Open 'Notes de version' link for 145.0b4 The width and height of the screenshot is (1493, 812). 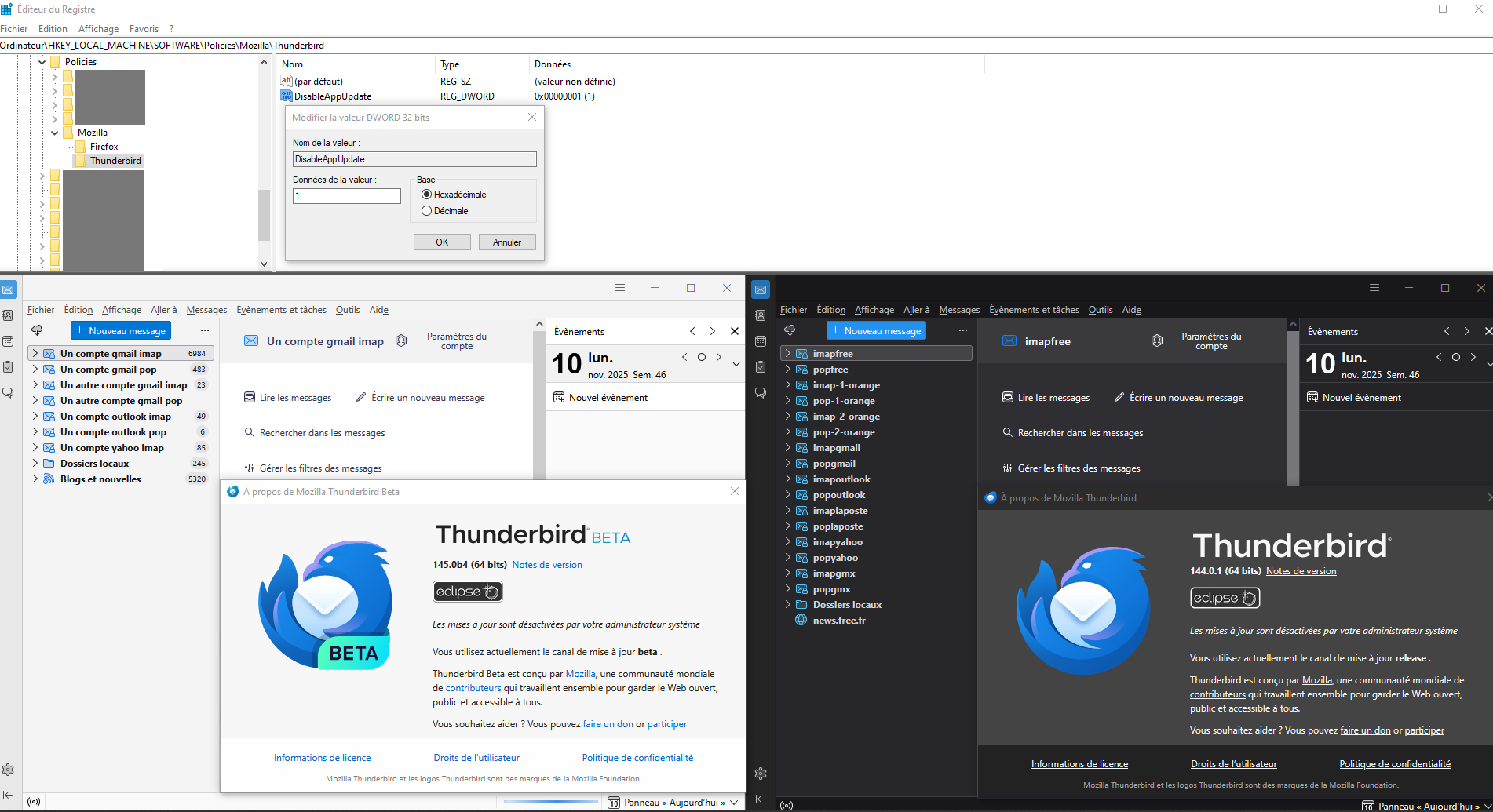coord(547,565)
